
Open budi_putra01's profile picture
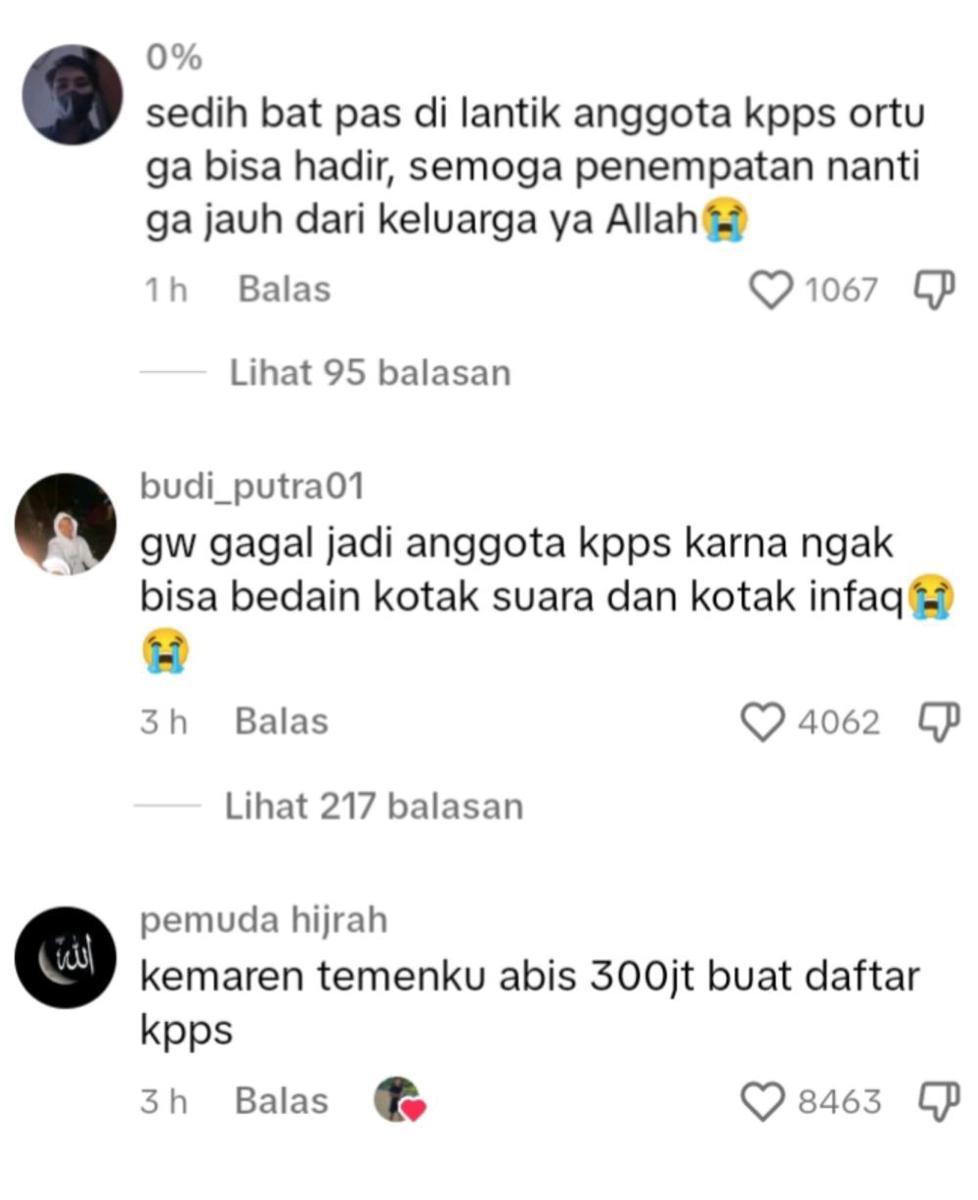point(67,525)
